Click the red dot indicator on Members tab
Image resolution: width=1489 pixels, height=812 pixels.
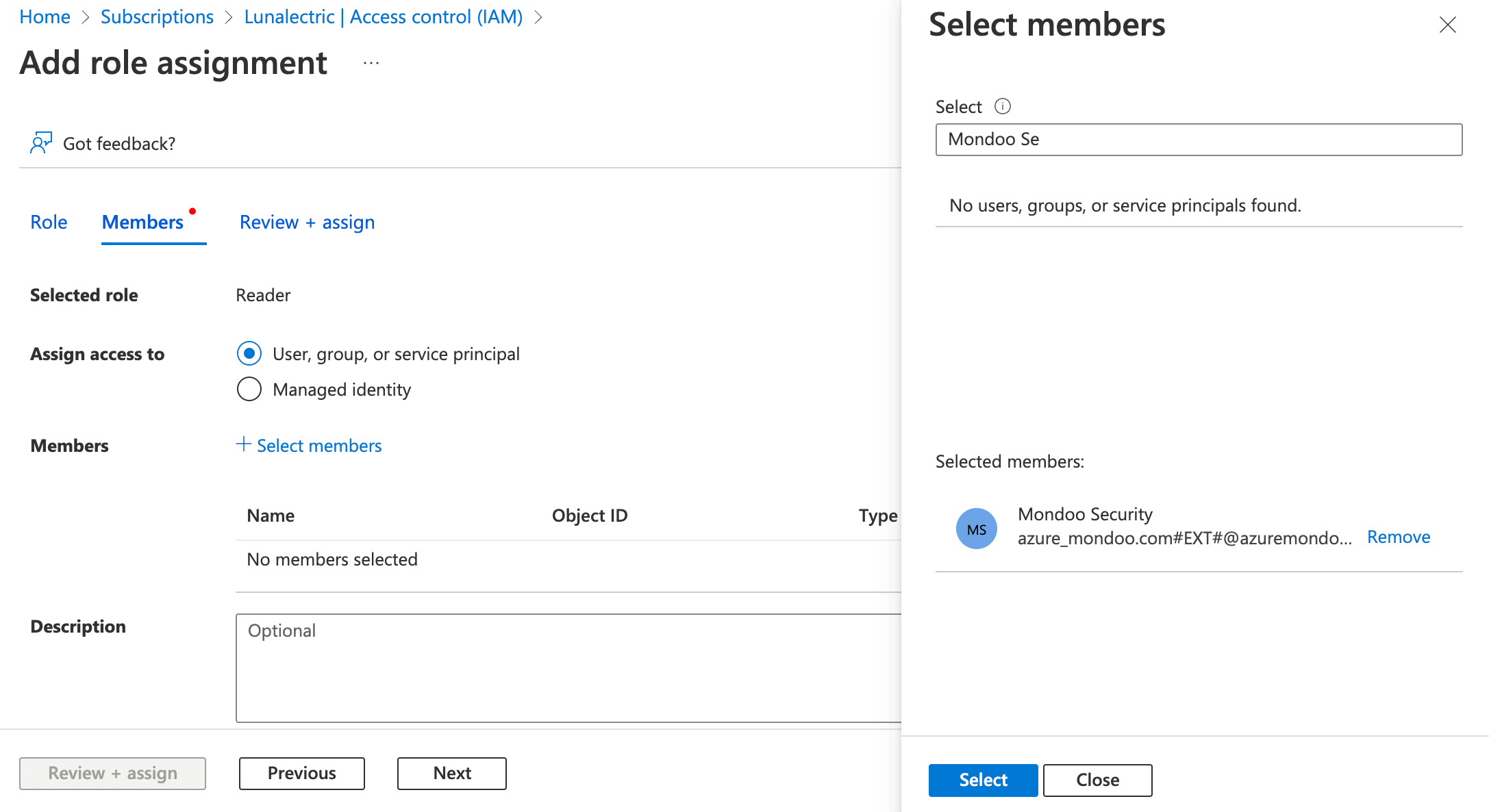click(193, 210)
